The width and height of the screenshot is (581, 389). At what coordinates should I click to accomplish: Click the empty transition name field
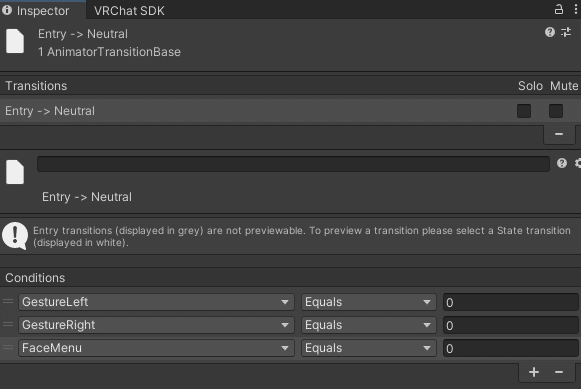pos(293,164)
